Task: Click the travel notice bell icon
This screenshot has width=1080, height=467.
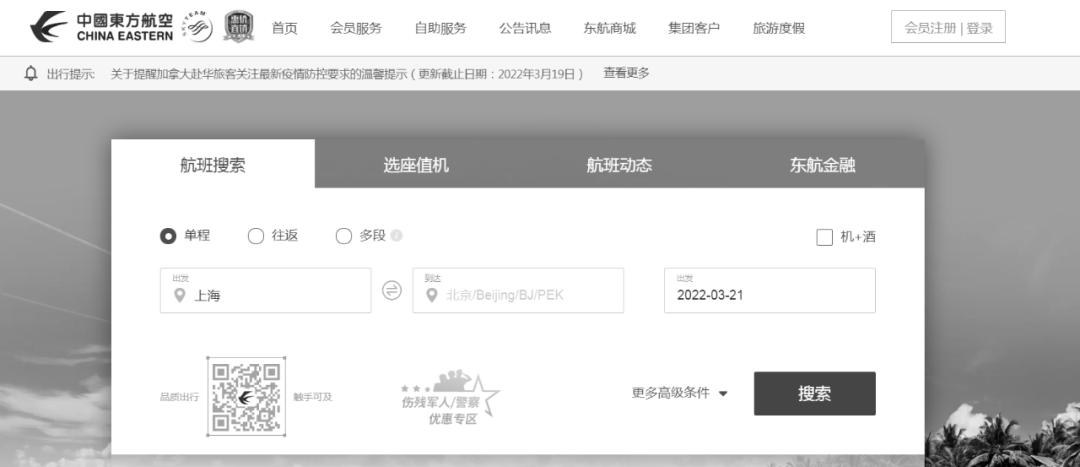Action: 30,74
